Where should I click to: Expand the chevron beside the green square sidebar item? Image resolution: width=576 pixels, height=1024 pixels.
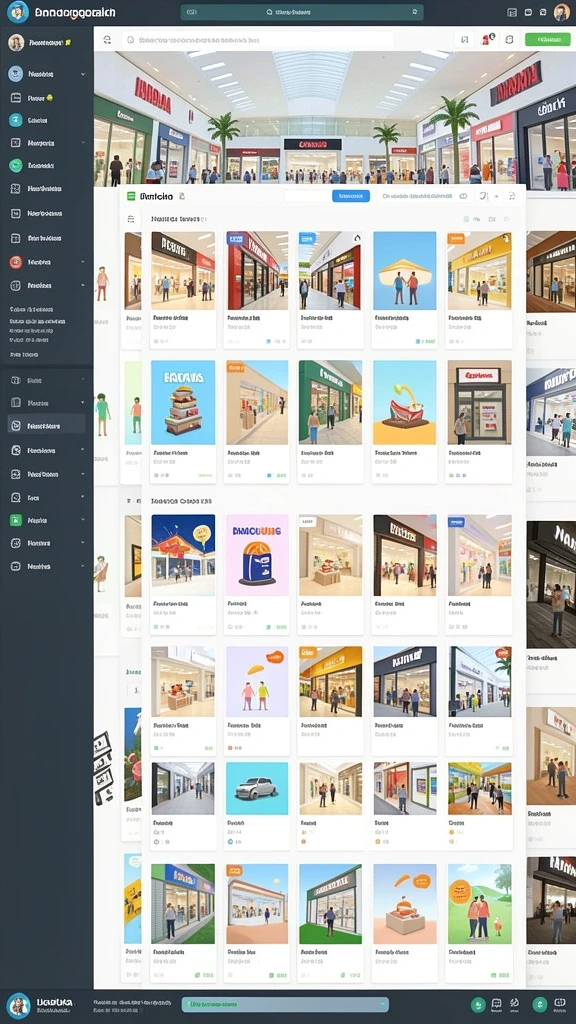(x=83, y=520)
